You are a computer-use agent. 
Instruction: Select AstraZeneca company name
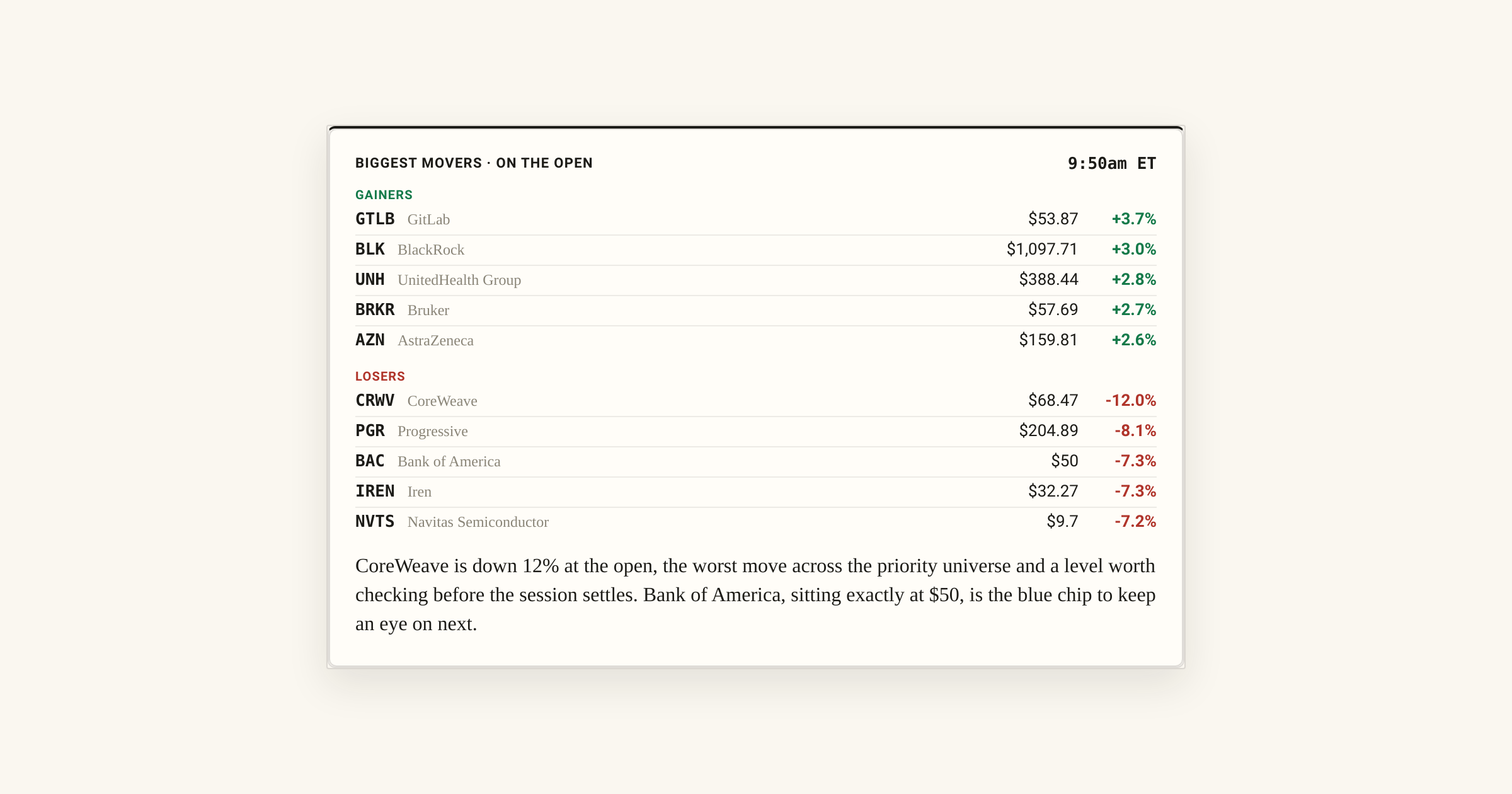pos(435,340)
